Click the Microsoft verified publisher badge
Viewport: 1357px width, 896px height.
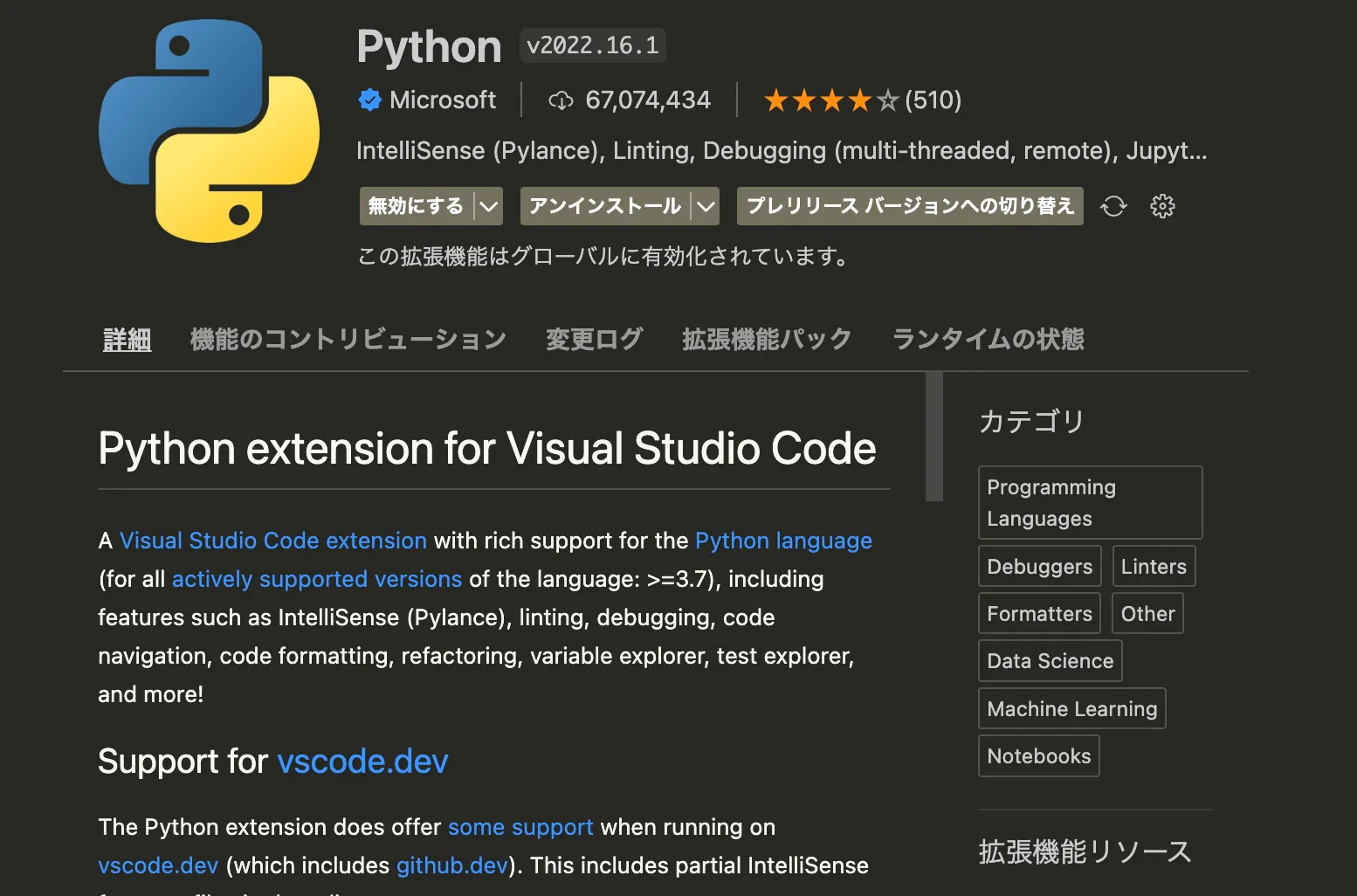pyautogui.click(x=369, y=100)
